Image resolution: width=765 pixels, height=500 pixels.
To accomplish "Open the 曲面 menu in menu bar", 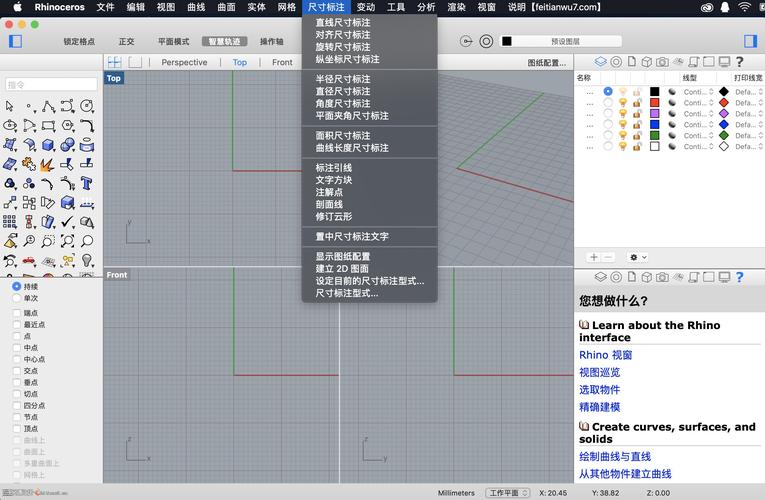I will pyautogui.click(x=226, y=7).
